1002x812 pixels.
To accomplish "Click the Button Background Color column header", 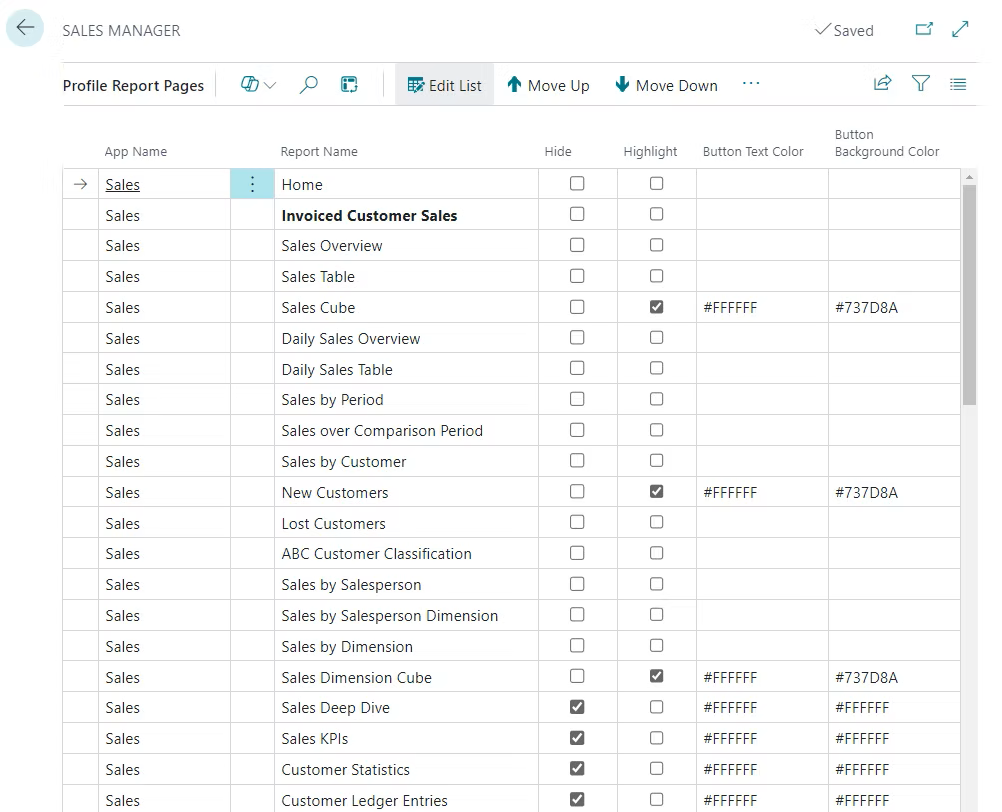I will click(887, 143).
